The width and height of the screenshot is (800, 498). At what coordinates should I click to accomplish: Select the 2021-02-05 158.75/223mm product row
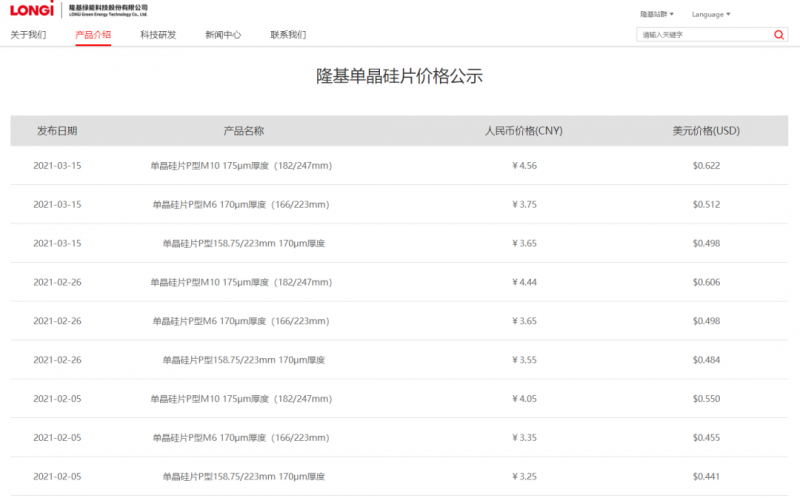[243, 476]
